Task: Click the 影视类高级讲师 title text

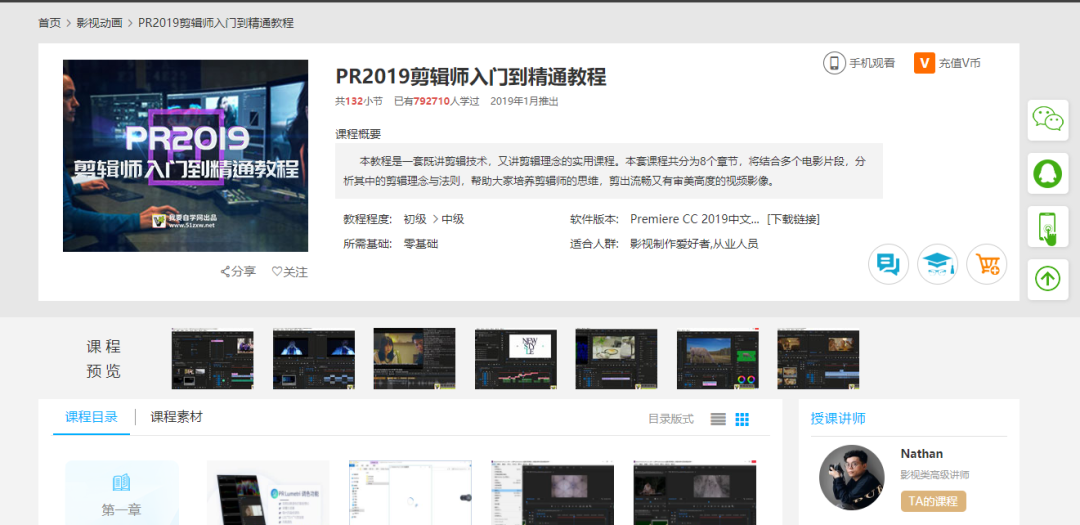Action: [x=935, y=475]
